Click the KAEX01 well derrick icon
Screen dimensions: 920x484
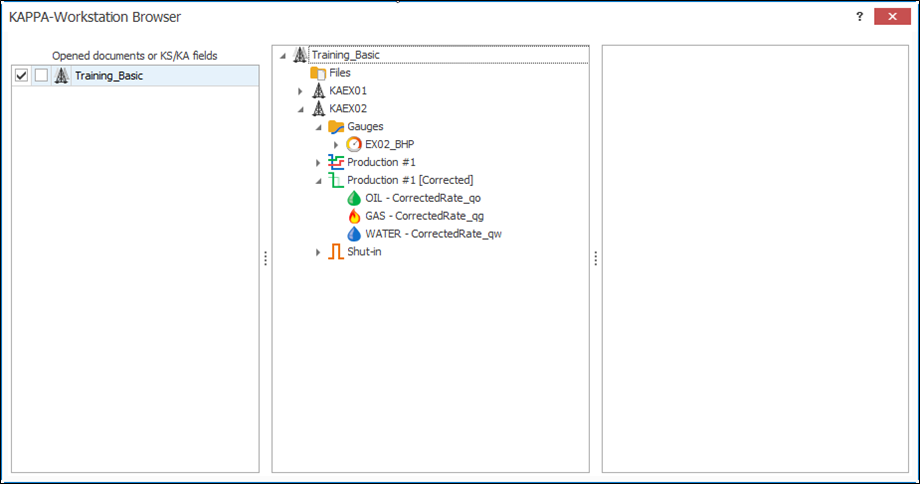pos(319,91)
